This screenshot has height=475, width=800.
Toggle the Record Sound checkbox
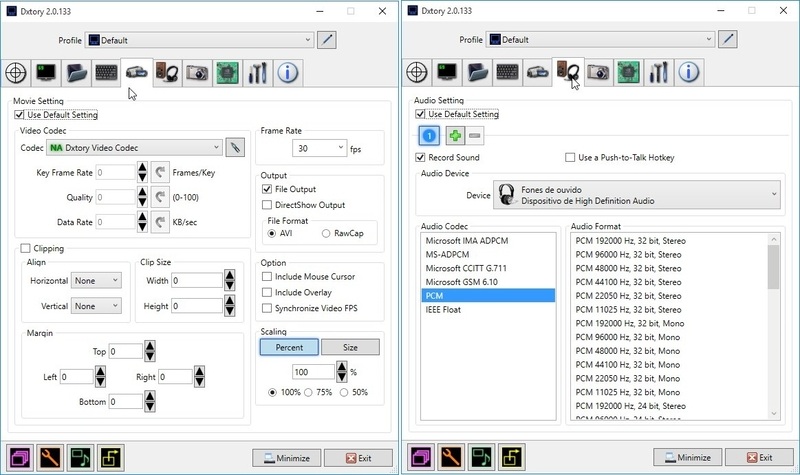coord(421,158)
